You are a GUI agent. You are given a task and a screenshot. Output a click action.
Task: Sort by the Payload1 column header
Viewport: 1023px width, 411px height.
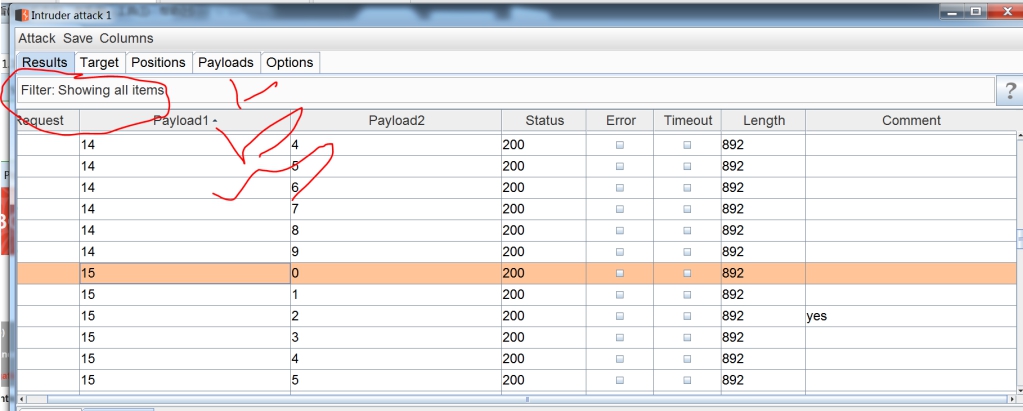click(185, 121)
